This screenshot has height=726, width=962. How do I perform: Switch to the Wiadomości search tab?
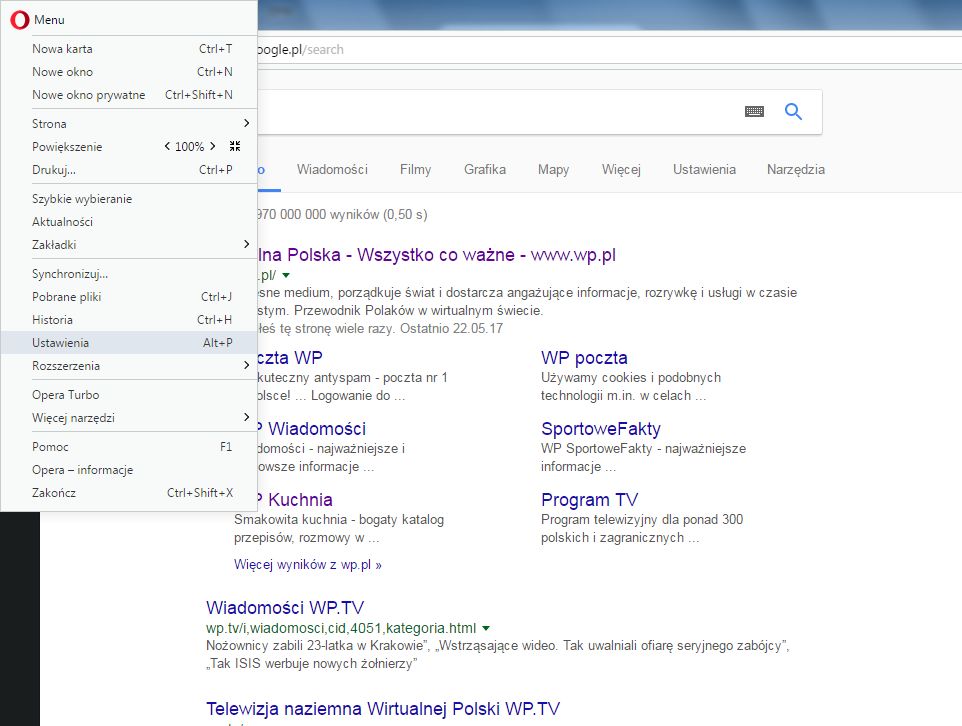(x=332, y=169)
